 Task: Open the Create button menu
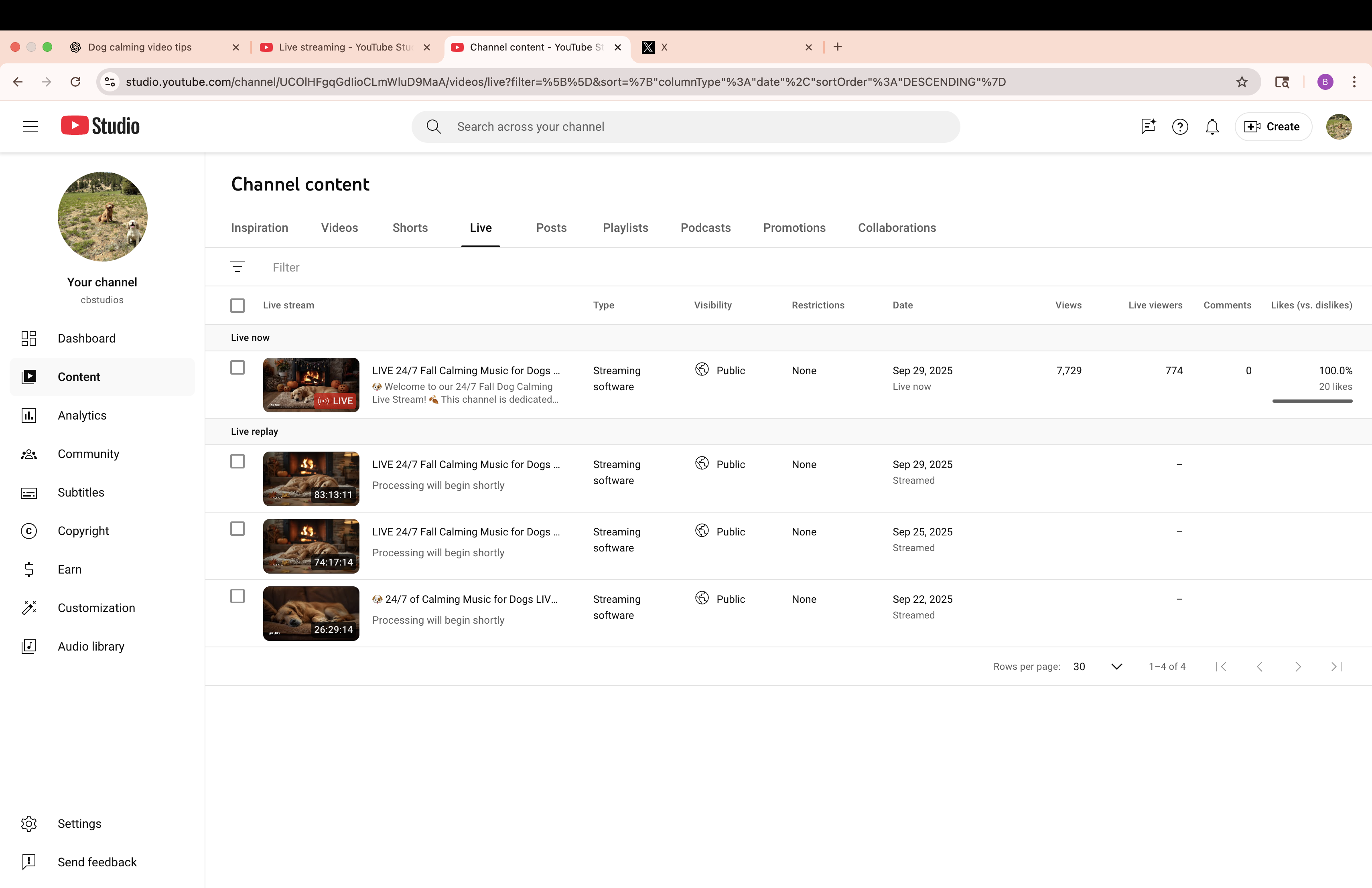coord(1273,127)
